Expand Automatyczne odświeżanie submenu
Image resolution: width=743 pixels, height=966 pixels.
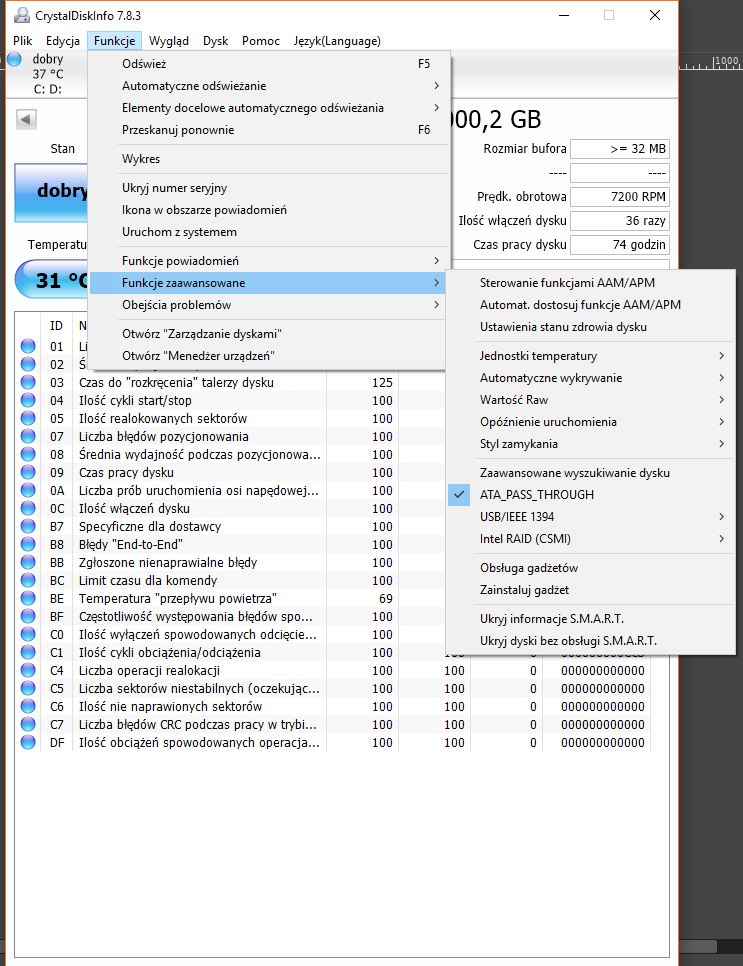267,86
